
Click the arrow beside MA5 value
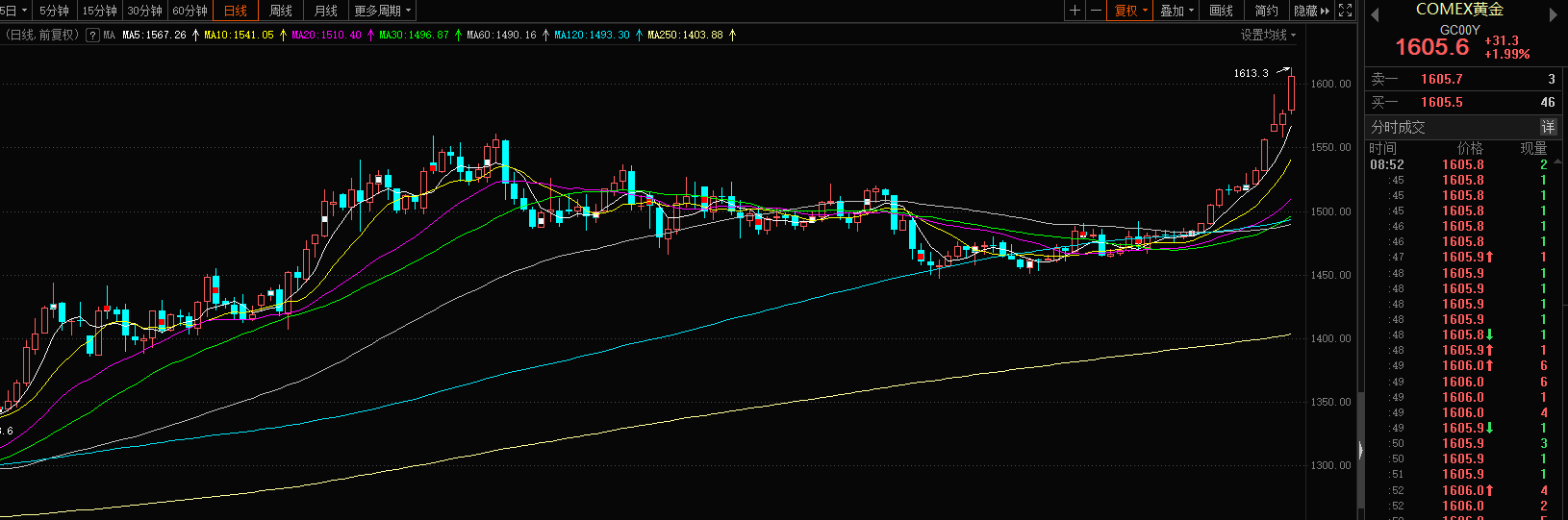196,35
